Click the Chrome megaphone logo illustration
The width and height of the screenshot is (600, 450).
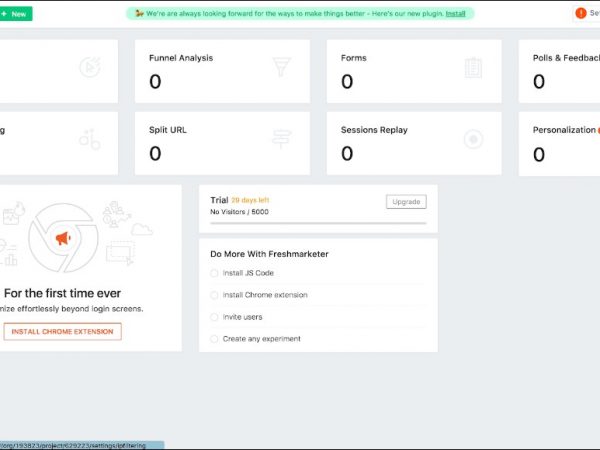coord(63,238)
